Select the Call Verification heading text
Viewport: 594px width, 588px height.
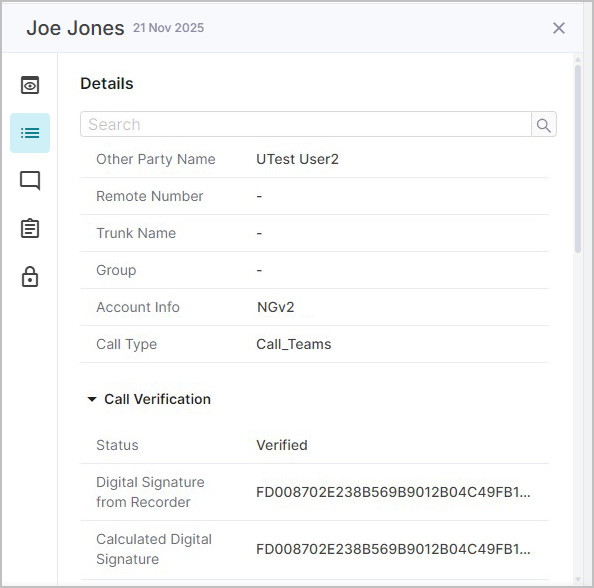(157, 399)
